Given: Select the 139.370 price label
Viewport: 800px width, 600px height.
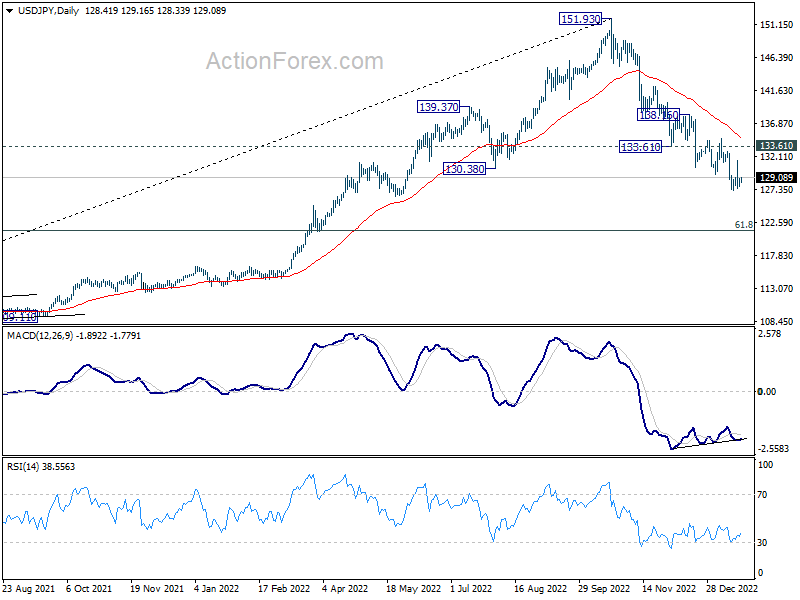Looking at the screenshot, I should click(440, 107).
